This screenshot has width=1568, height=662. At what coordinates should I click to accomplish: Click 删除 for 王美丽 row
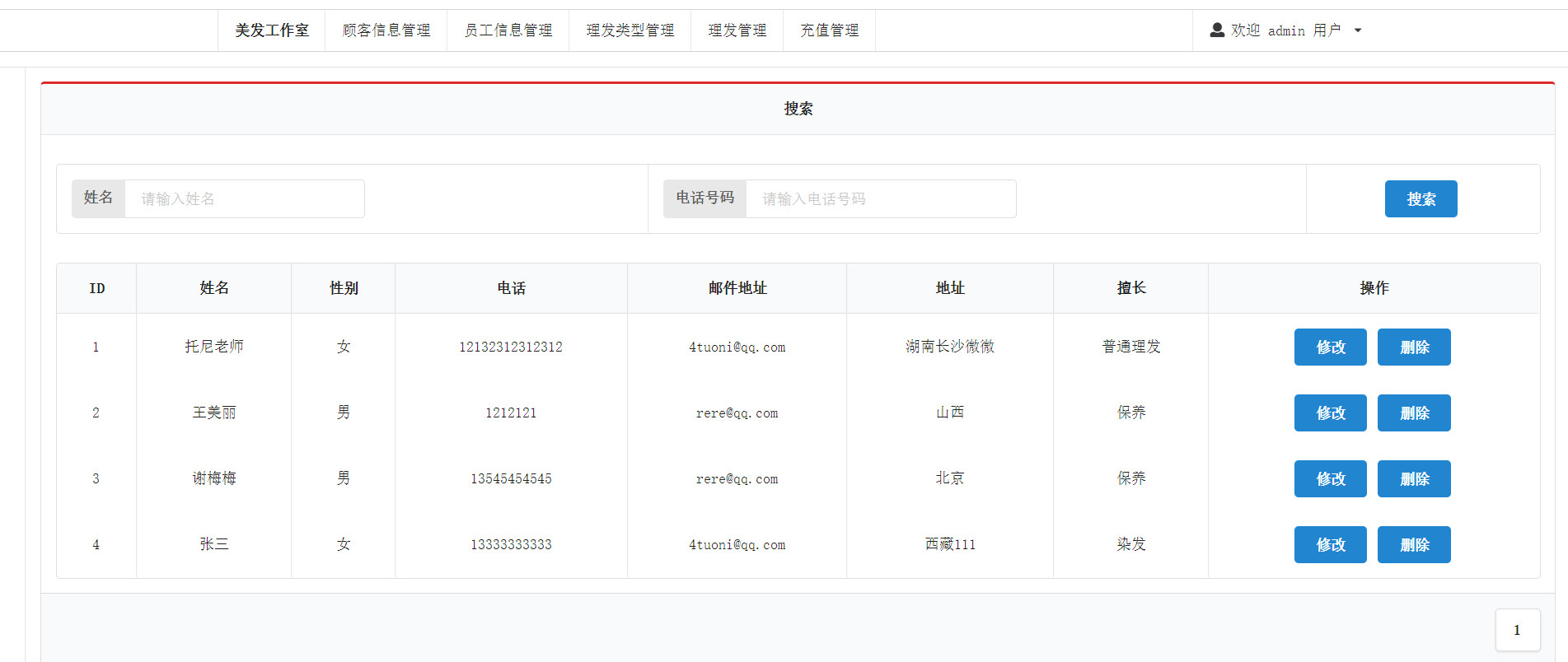click(1414, 413)
